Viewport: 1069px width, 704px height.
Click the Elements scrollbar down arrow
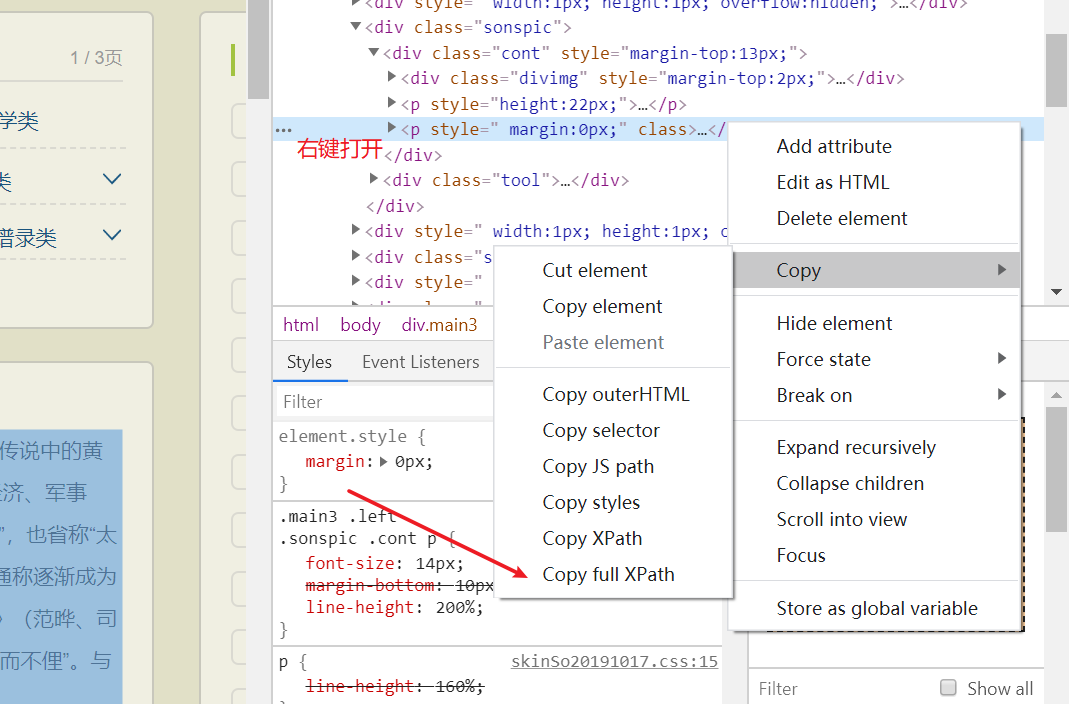1056,292
